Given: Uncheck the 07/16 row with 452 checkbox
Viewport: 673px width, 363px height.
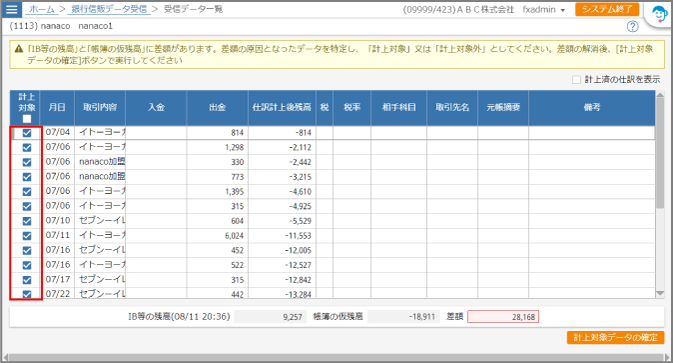Looking at the screenshot, I should pos(27,250).
